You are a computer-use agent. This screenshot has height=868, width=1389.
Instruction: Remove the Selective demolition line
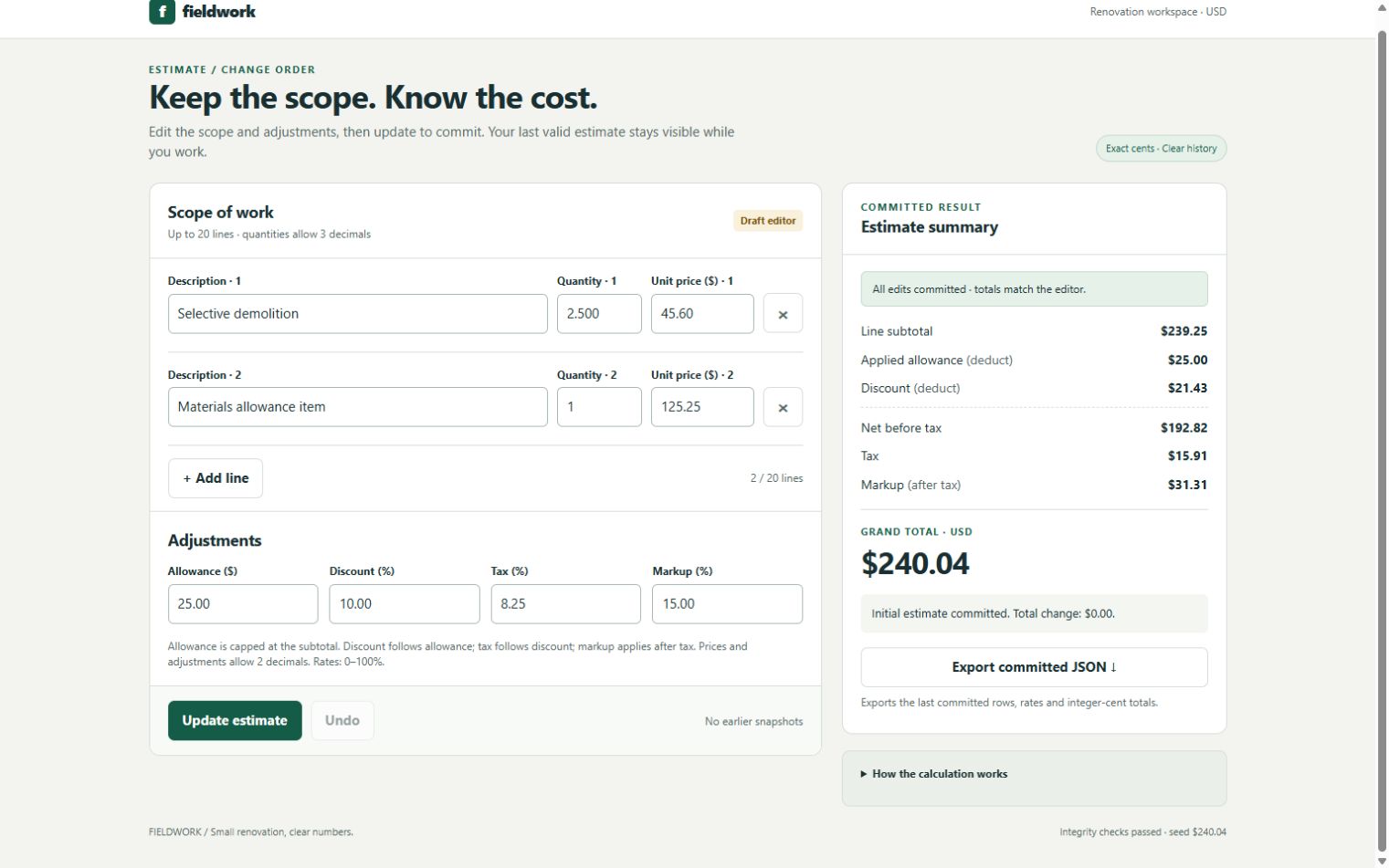783,314
